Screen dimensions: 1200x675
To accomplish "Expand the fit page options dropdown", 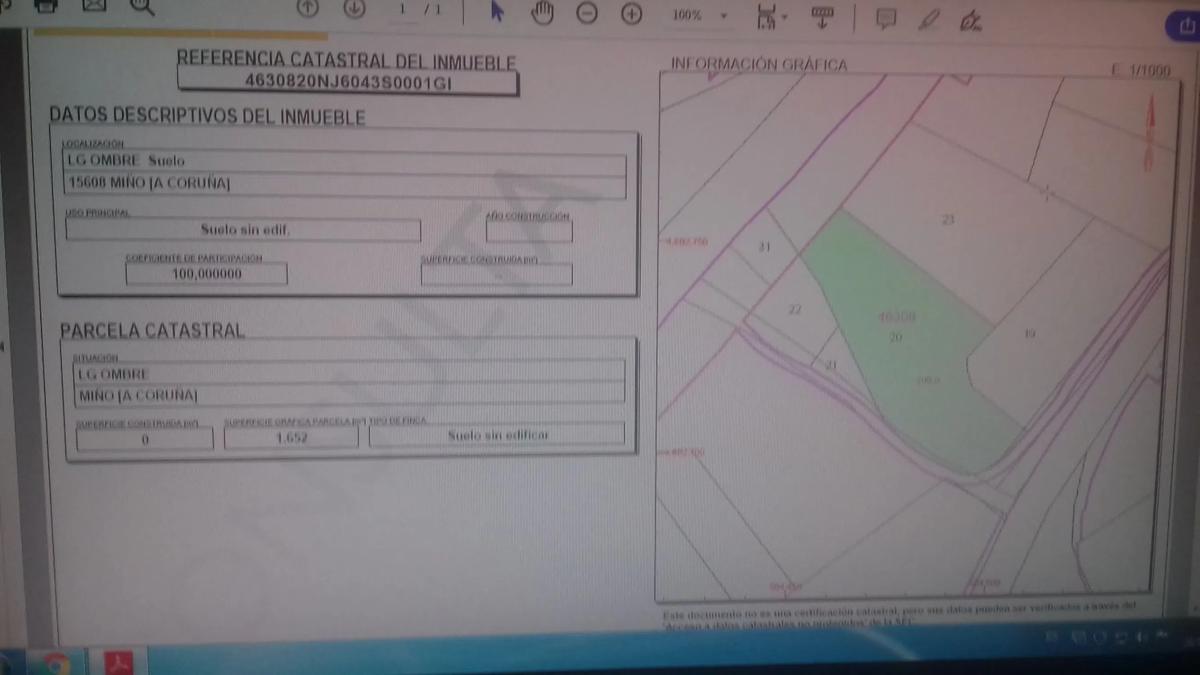I will (771, 16).
